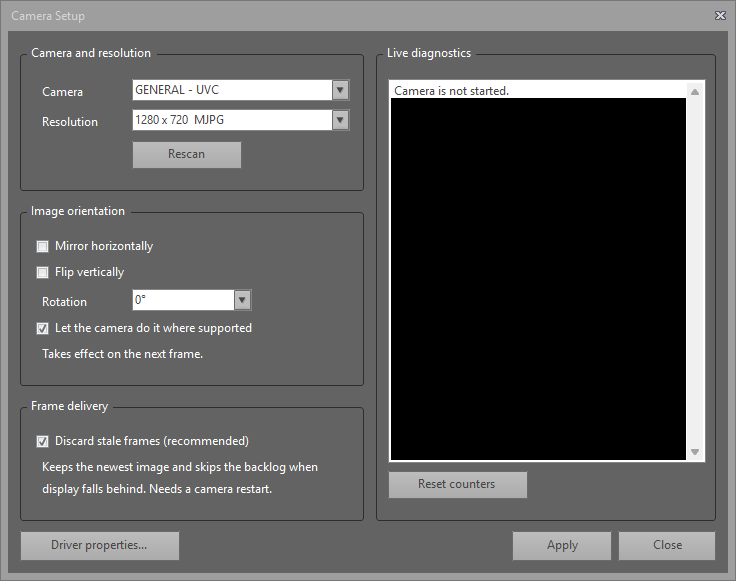This screenshot has width=736, height=581.
Task: Click the 'Rotation' field label
Action: 64,302
